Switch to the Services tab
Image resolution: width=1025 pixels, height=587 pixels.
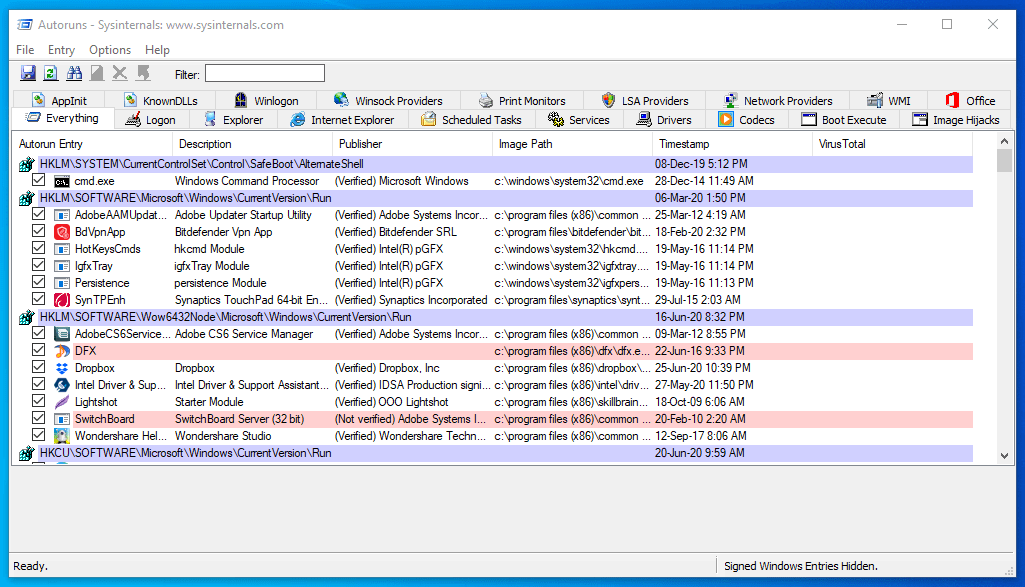pos(579,120)
